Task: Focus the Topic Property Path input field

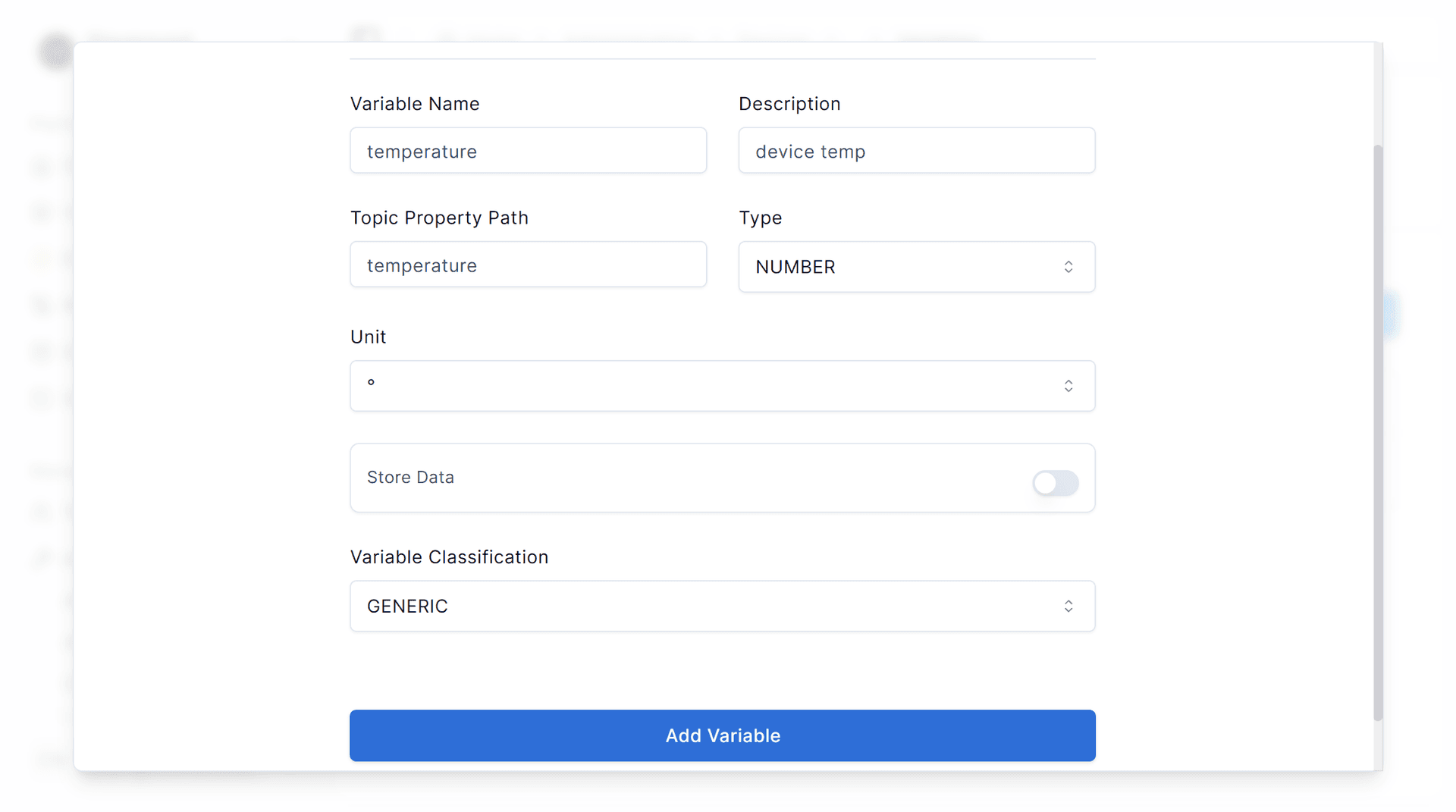Action: pyautogui.click(x=528, y=265)
